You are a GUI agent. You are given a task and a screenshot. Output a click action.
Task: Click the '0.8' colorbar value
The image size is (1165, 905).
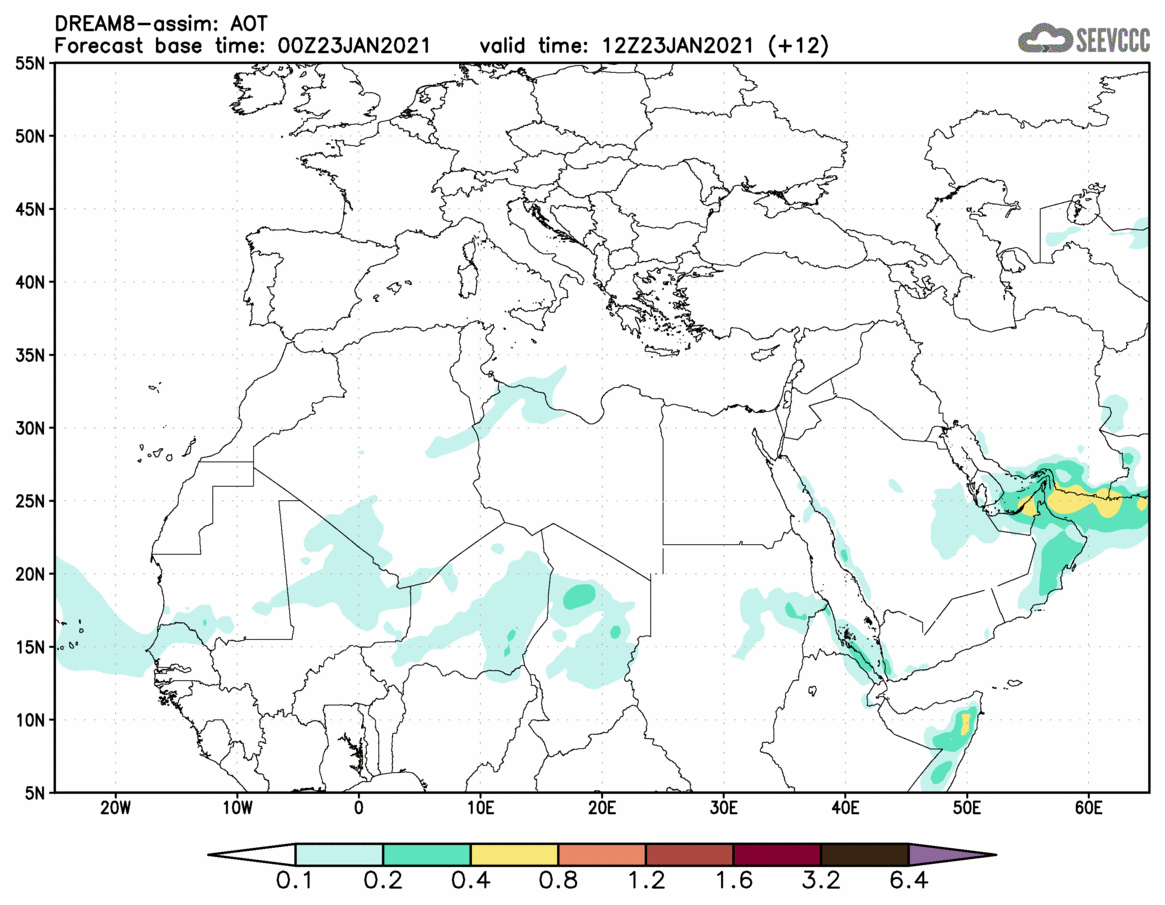coord(559,882)
